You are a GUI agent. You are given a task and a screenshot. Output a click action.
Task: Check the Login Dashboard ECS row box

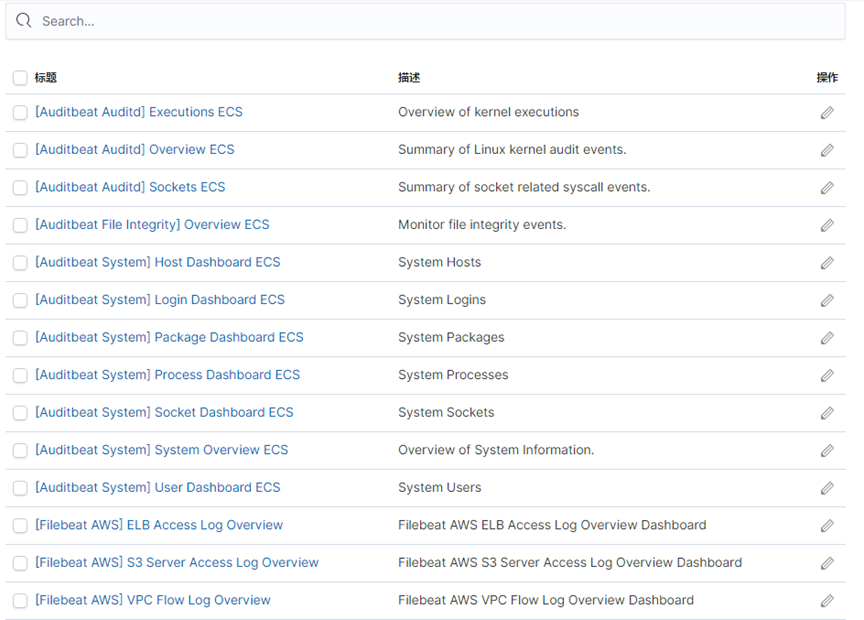click(20, 300)
